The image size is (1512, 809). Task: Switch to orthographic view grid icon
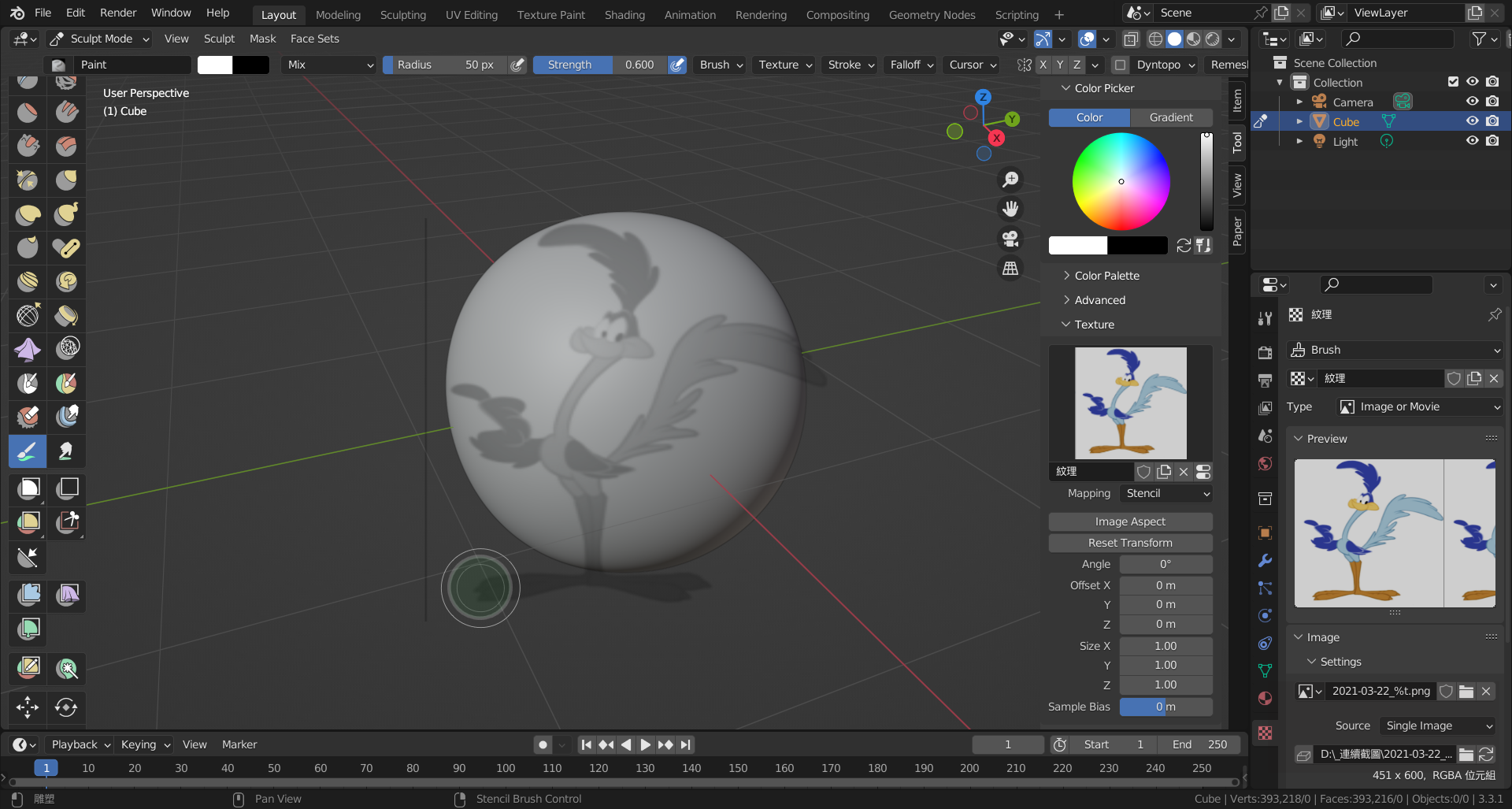[x=1010, y=269]
